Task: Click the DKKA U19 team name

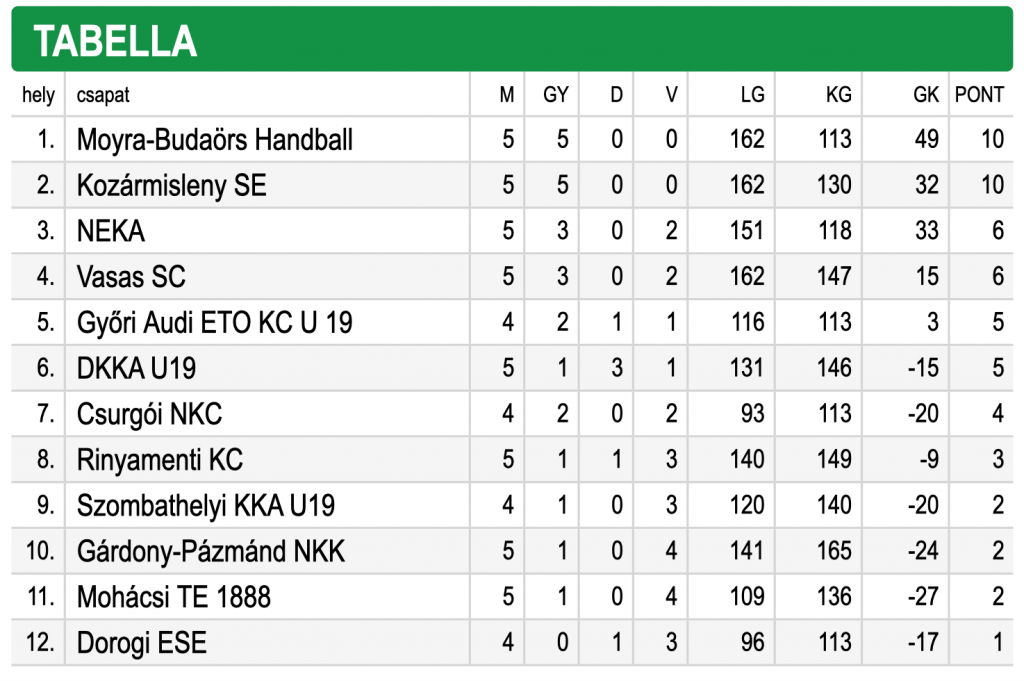Action: pyautogui.click(x=136, y=368)
